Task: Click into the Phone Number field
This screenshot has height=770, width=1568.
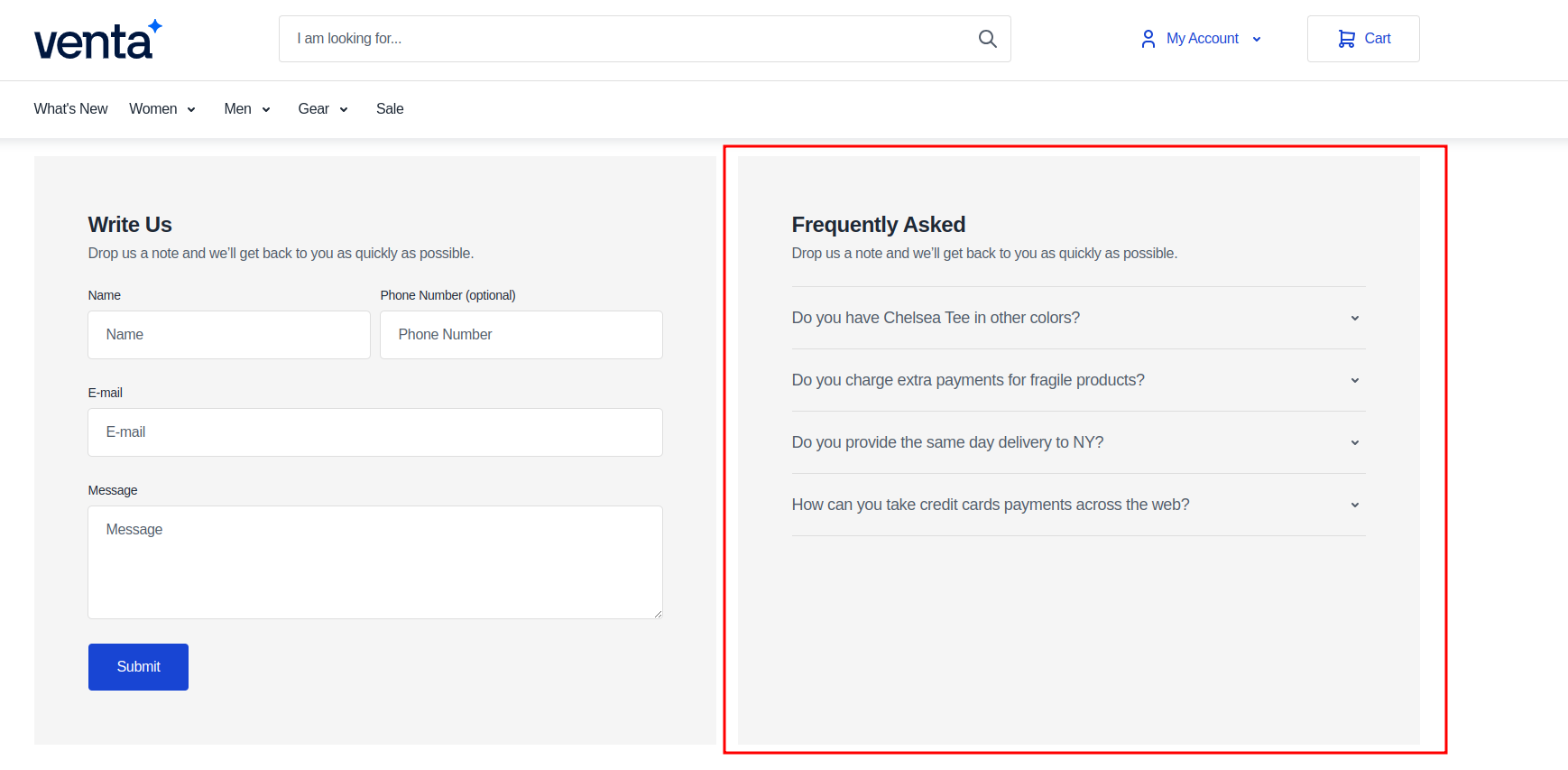Action: 521,335
